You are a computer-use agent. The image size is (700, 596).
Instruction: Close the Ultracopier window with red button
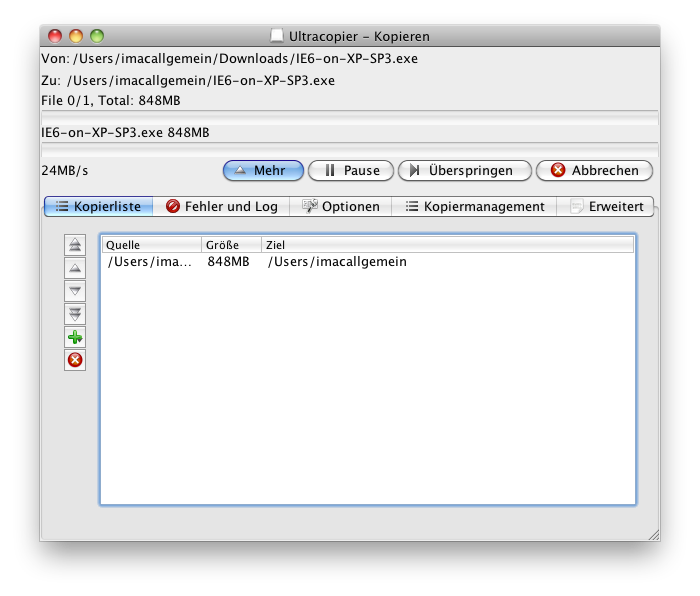55,36
